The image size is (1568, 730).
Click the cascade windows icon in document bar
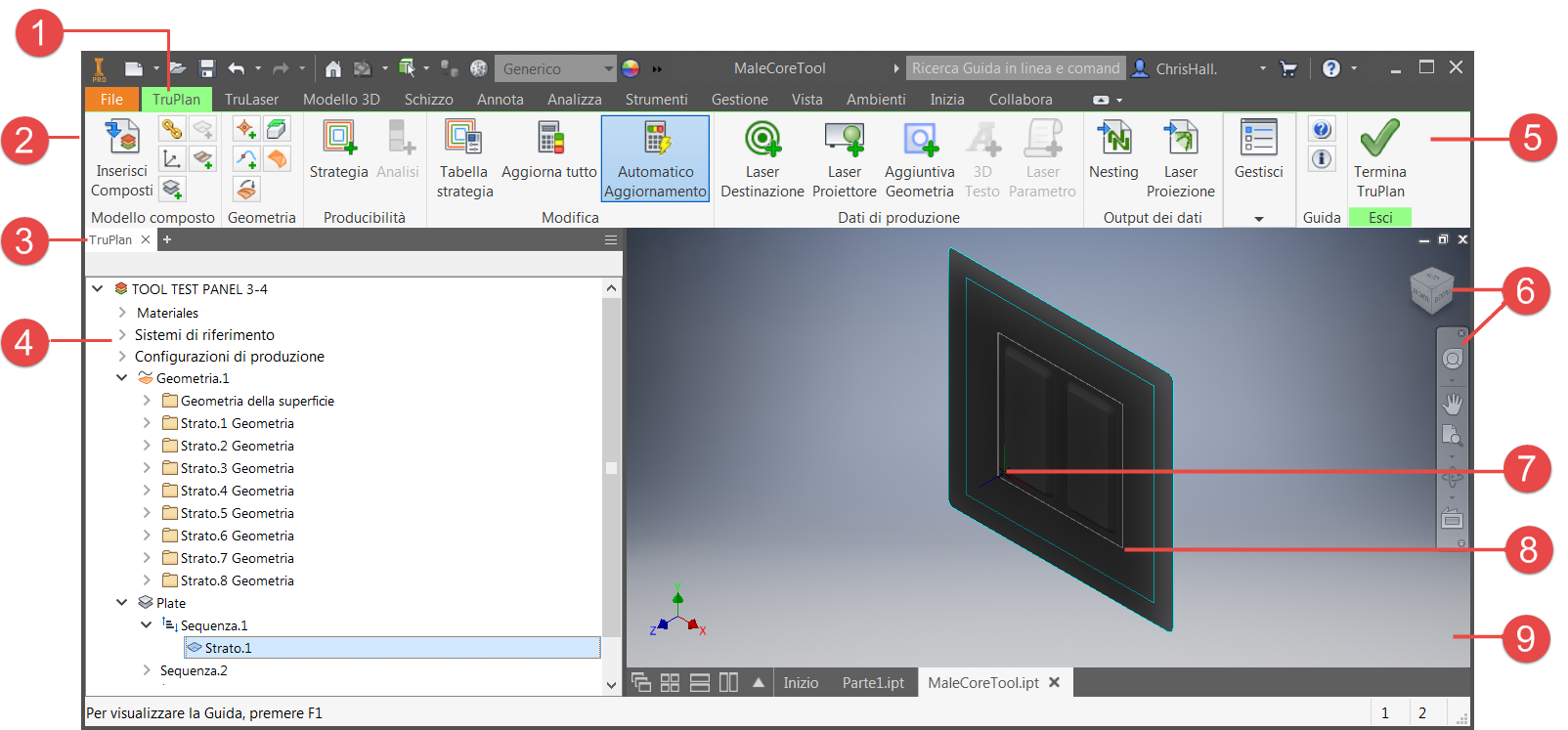[641, 682]
